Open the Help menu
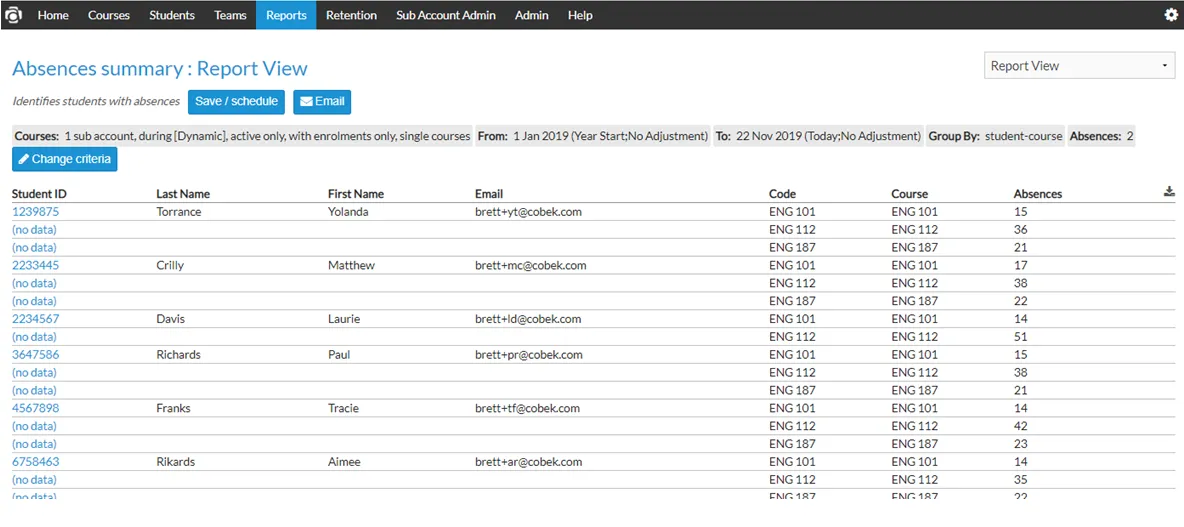 580,15
